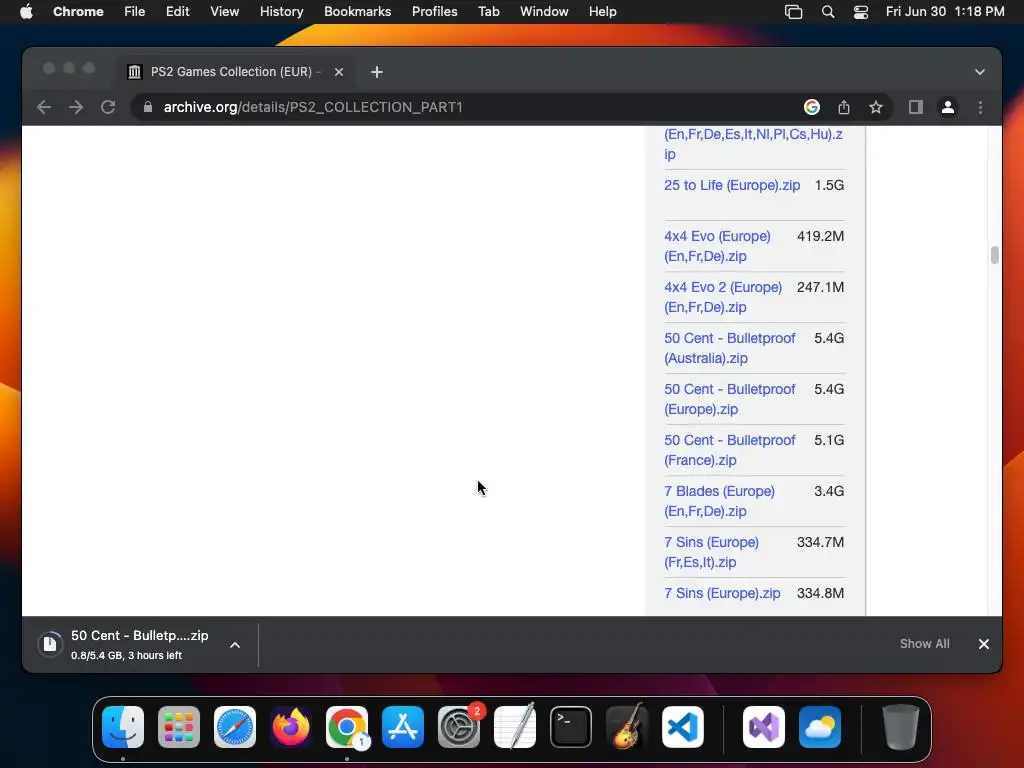Download 50 Cent - Bulletproof (Australia).zip

coord(729,348)
